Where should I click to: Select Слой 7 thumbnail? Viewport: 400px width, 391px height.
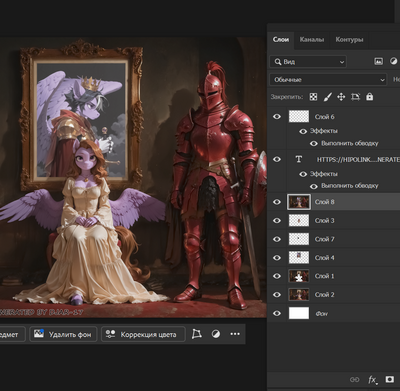click(299, 239)
